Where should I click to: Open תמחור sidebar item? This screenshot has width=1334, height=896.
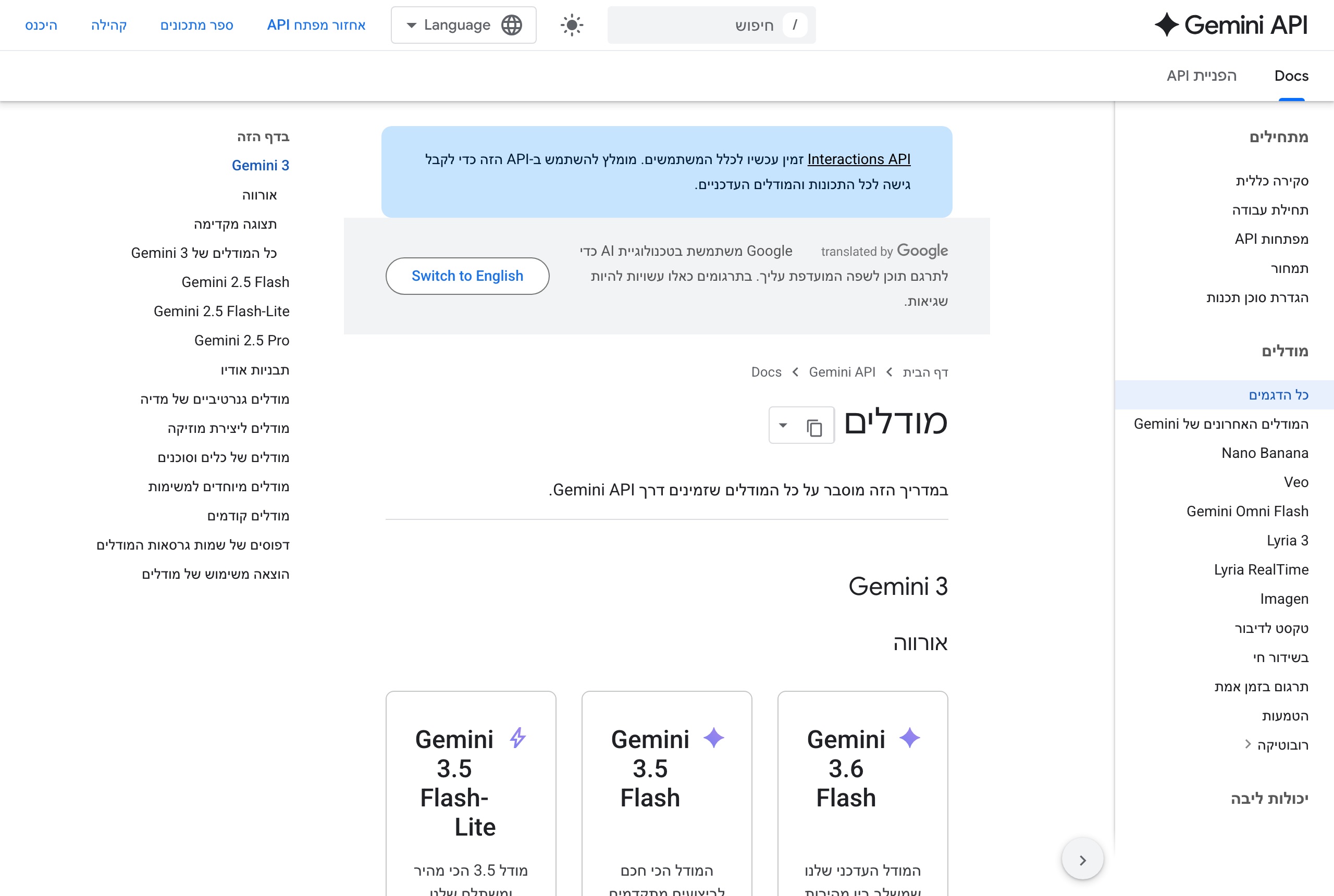point(1289,268)
